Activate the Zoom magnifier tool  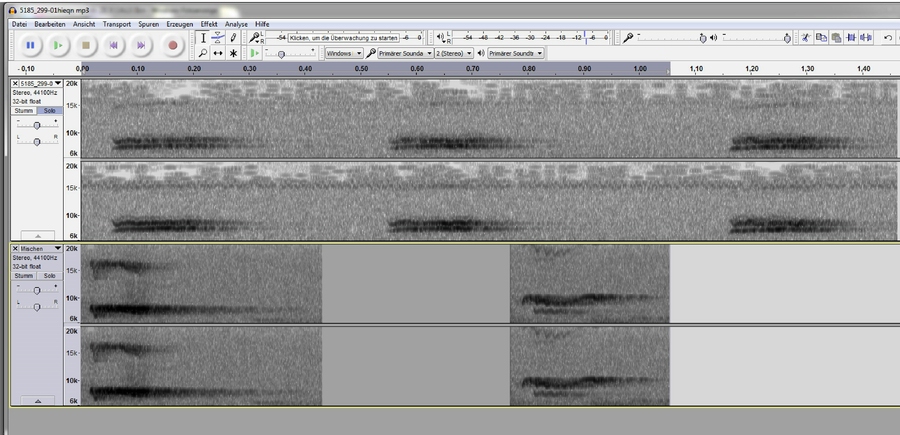203,53
